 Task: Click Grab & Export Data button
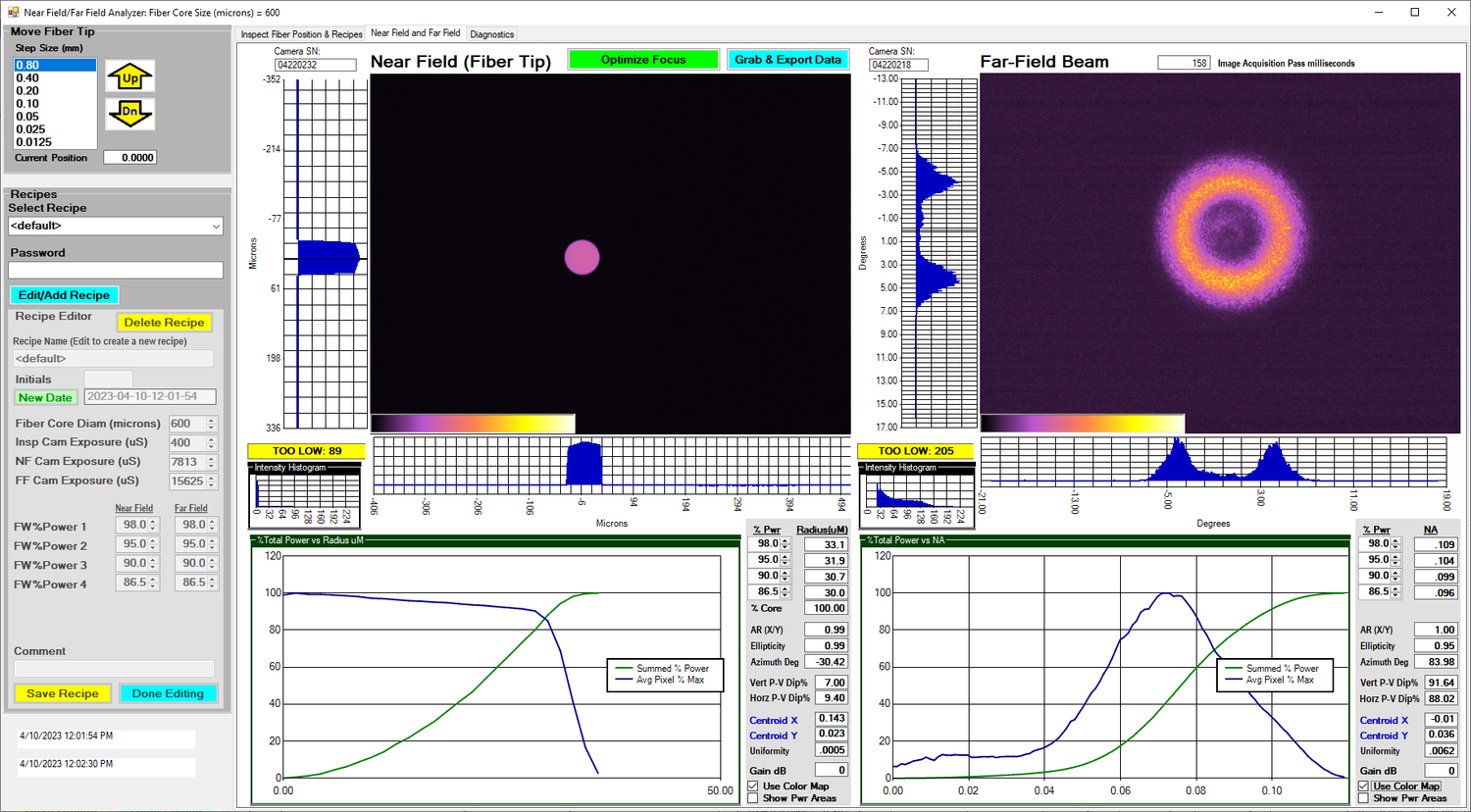point(788,60)
